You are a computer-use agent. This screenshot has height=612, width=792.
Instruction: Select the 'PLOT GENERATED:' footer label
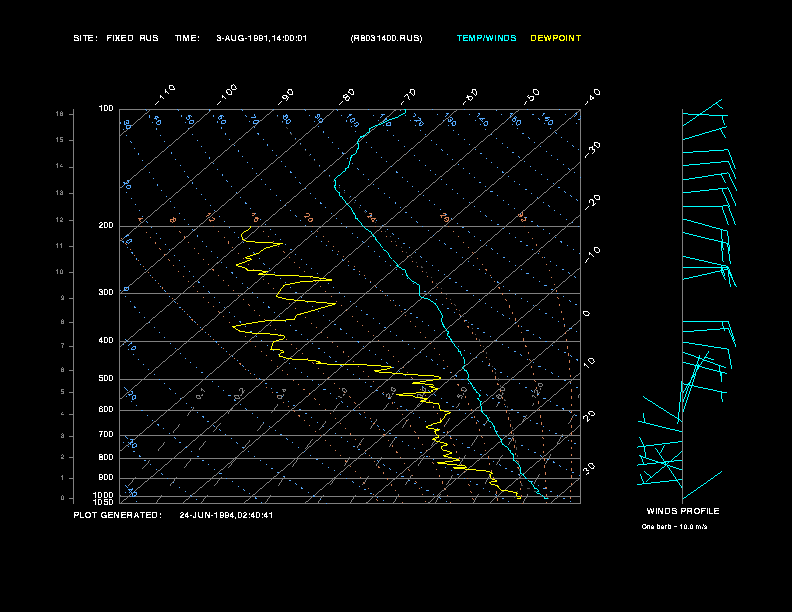click(x=118, y=515)
